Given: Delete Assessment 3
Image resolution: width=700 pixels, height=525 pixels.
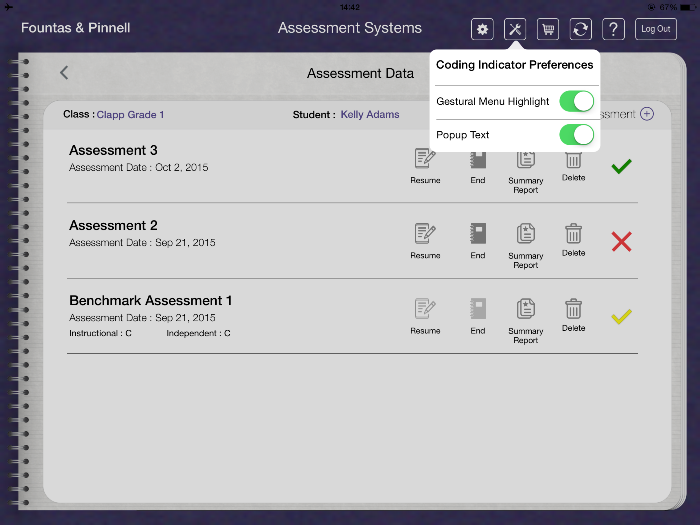Looking at the screenshot, I should point(573,167).
